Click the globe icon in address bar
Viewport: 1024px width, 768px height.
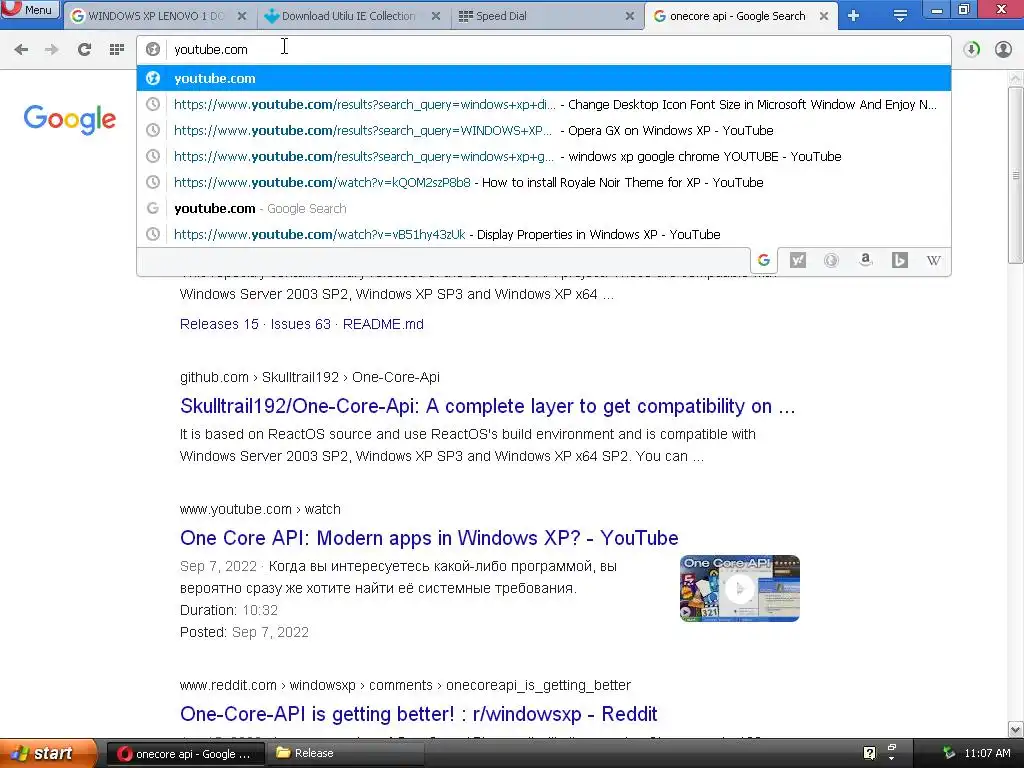(x=153, y=49)
